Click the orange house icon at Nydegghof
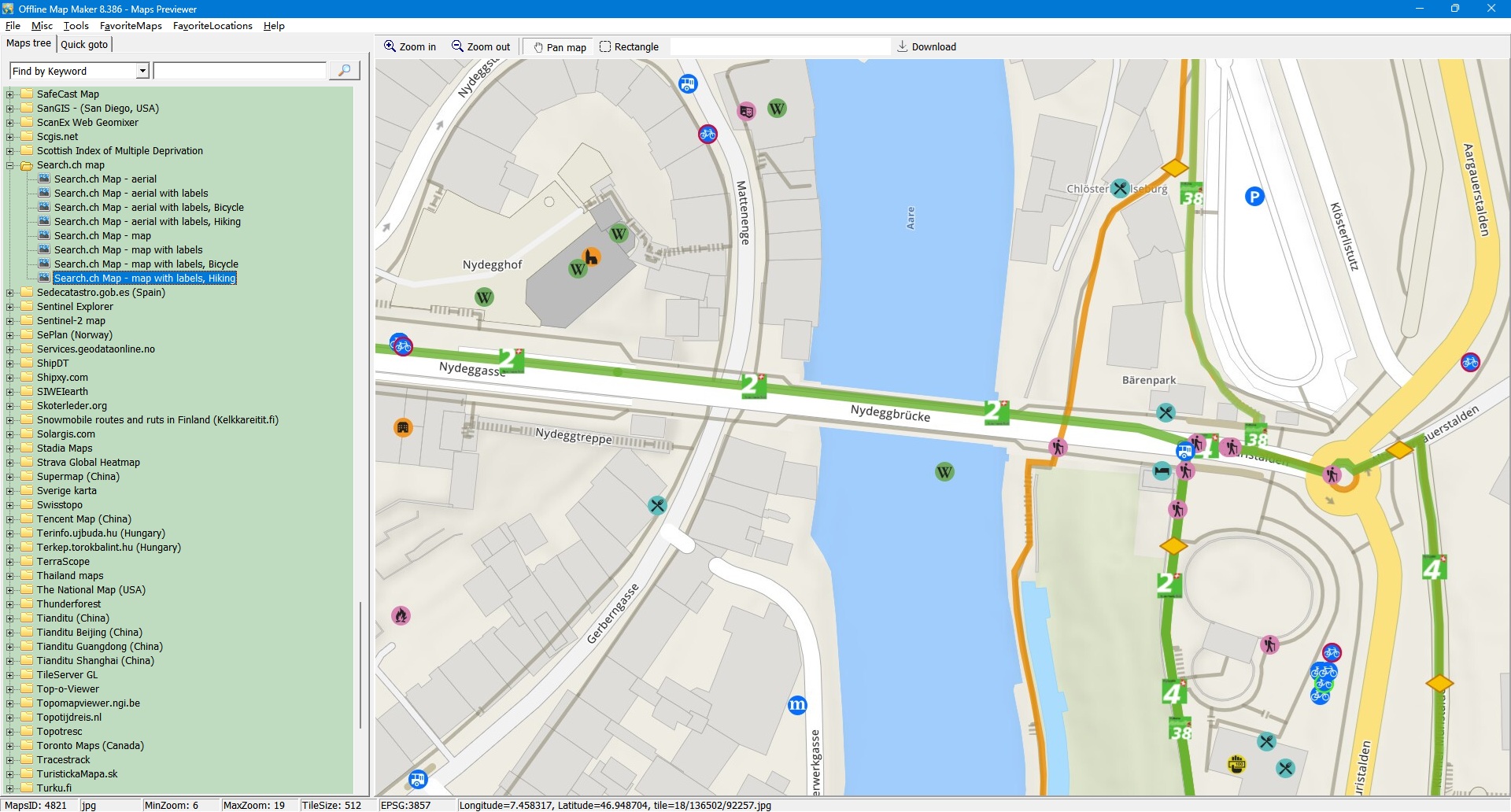 (x=591, y=257)
